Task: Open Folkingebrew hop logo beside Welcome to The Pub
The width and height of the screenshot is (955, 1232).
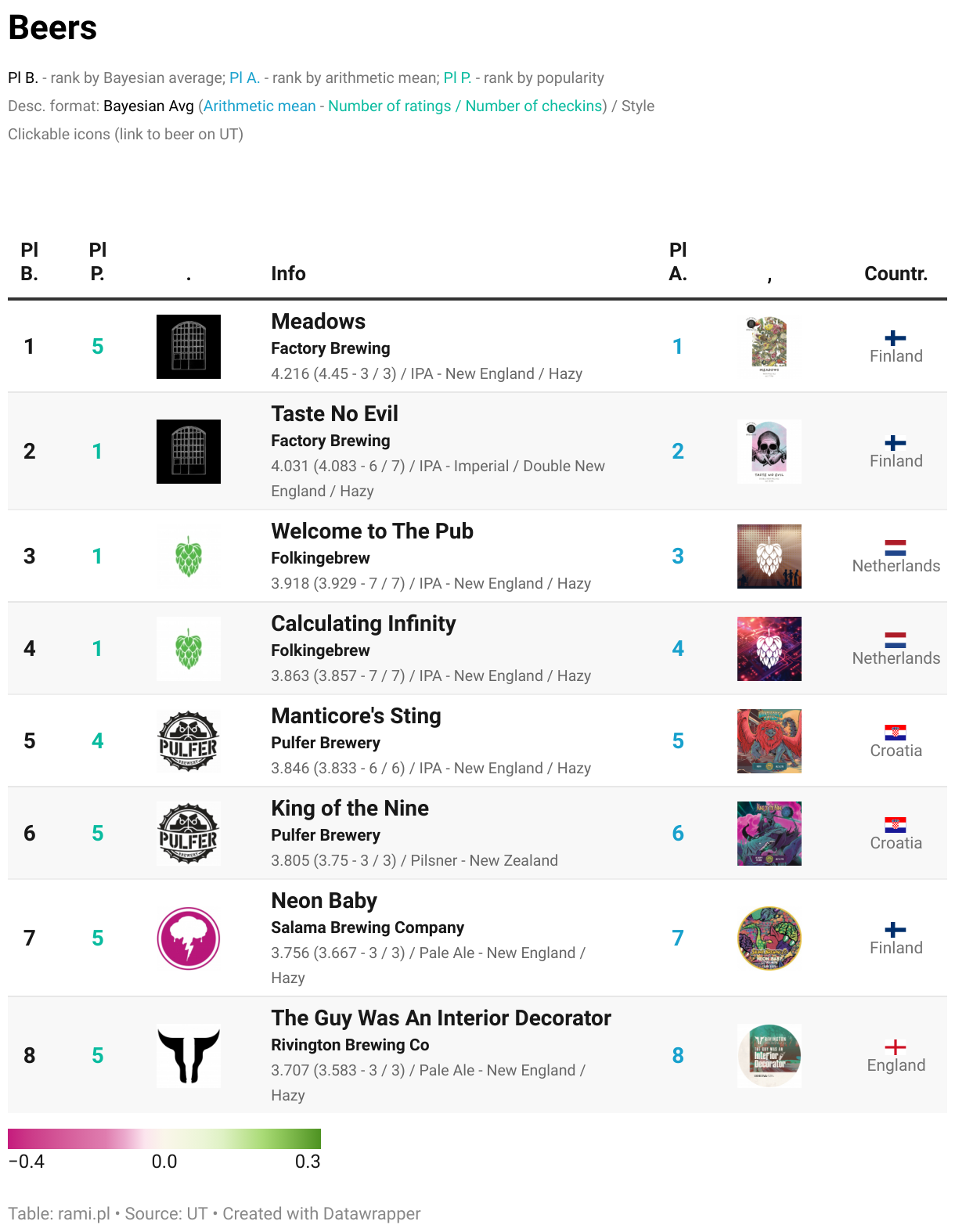Action: tap(189, 557)
